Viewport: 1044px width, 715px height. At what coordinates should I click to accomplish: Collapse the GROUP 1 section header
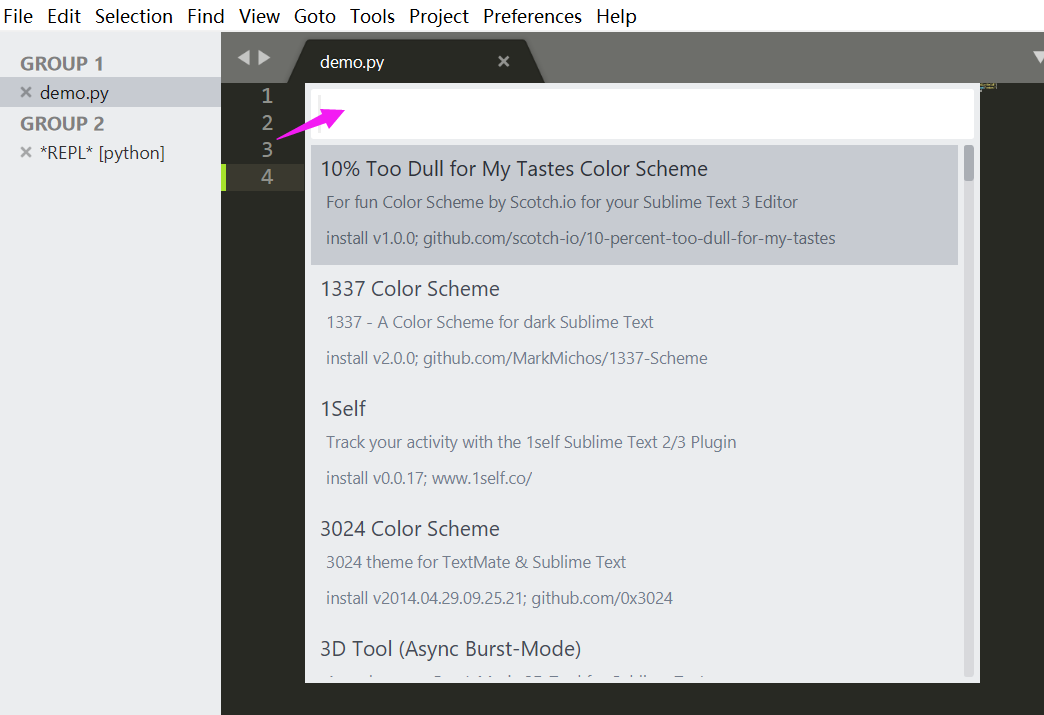click(x=62, y=62)
